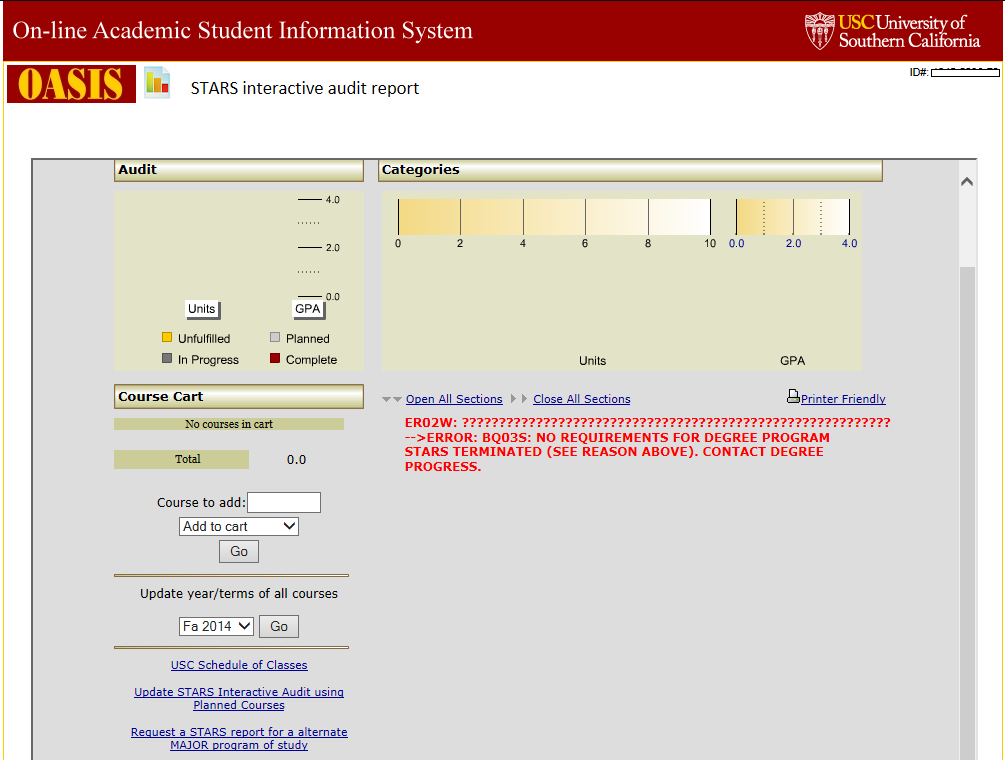This screenshot has width=1005, height=760.
Task: Click the gray In Progress legend swatch
Action: tap(167, 358)
